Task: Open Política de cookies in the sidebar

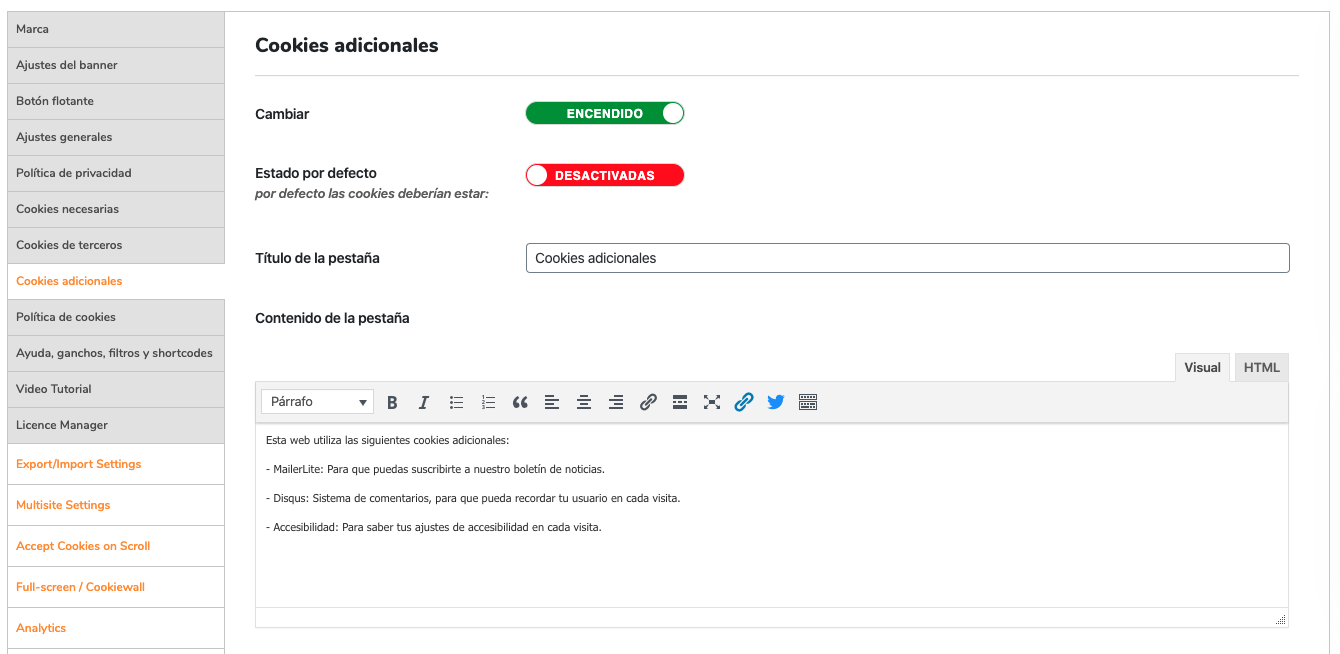Action: [66, 317]
